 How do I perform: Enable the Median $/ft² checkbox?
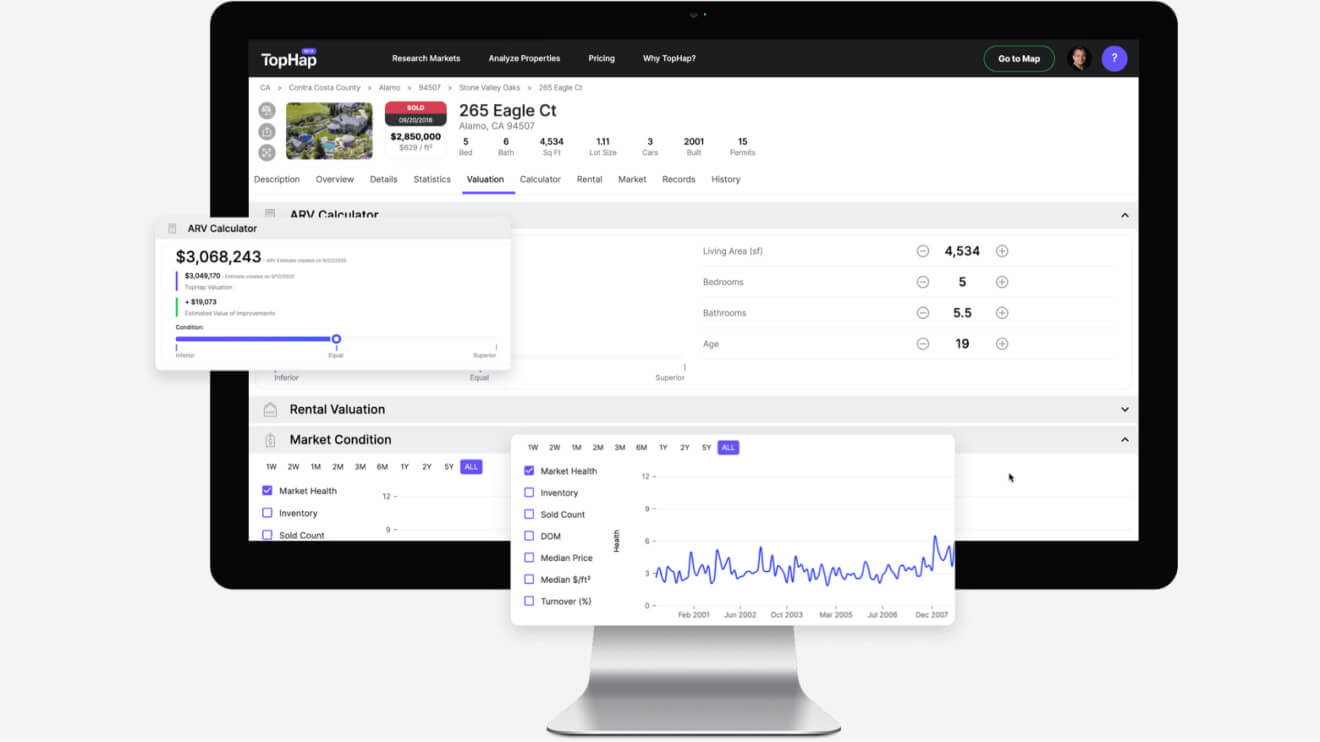click(x=529, y=580)
